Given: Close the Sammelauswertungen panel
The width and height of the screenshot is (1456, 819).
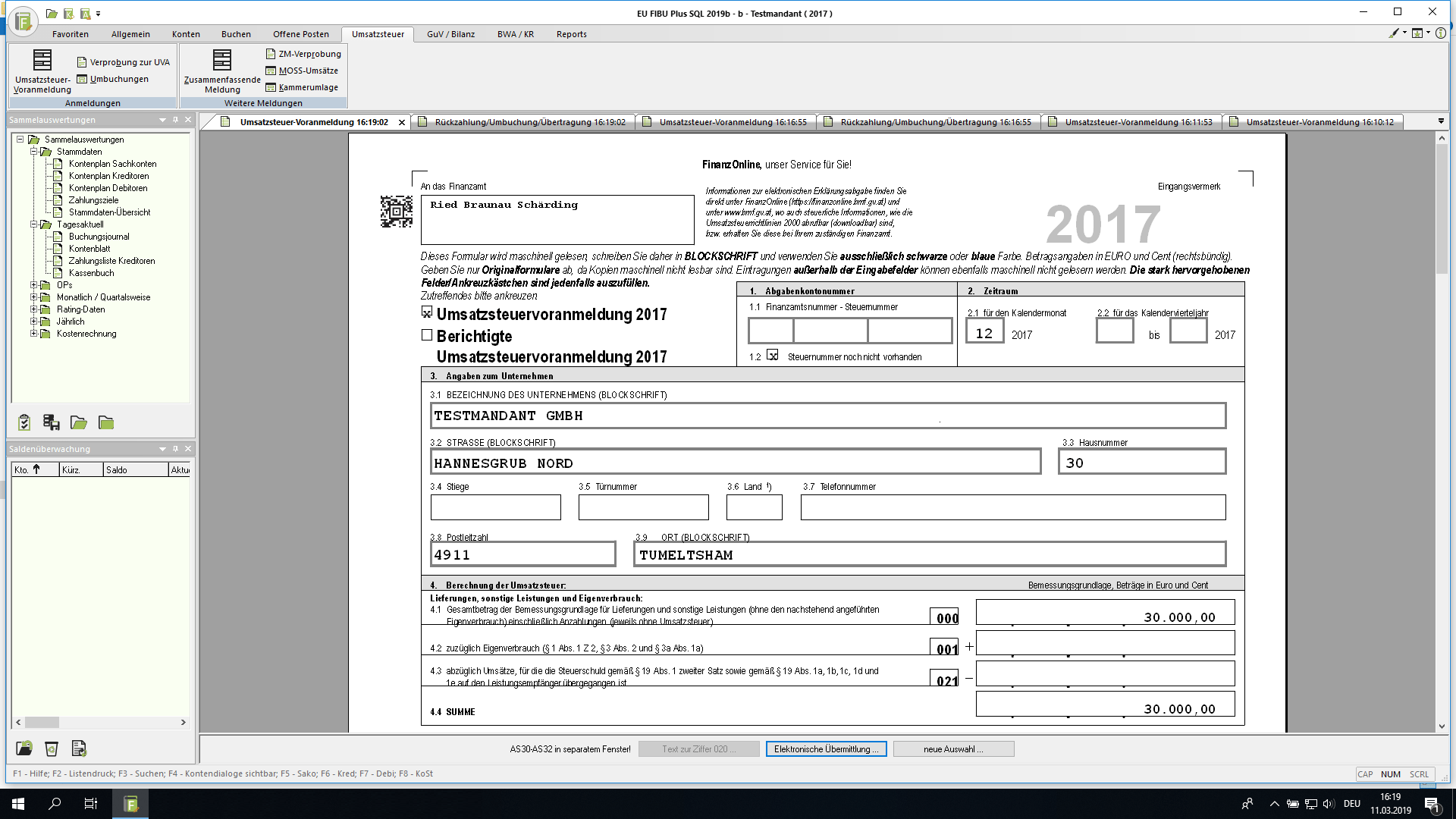Looking at the screenshot, I should tap(188, 120).
